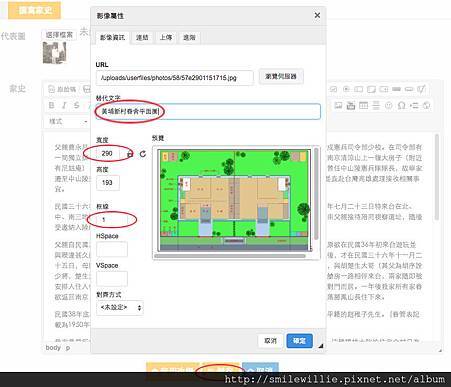This screenshot has height=387, width=451.
Task: Insert a selection field via editor toolbar
Action: click(384, 89)
